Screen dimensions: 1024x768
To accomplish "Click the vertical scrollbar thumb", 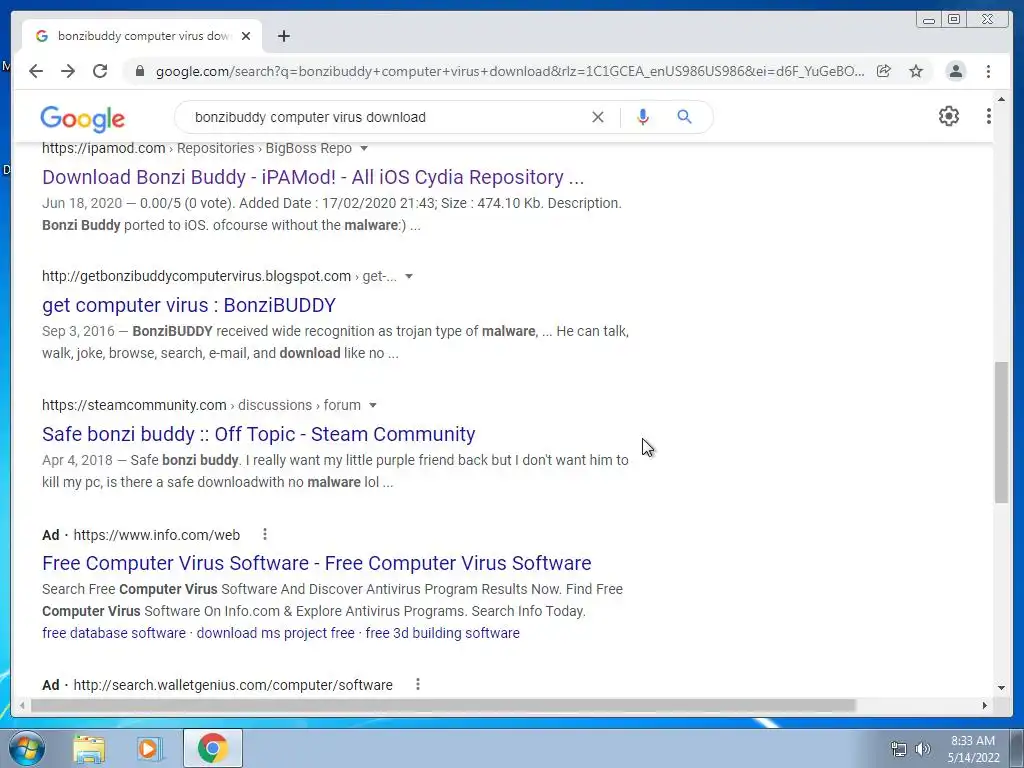I will tap(1001, 432).
